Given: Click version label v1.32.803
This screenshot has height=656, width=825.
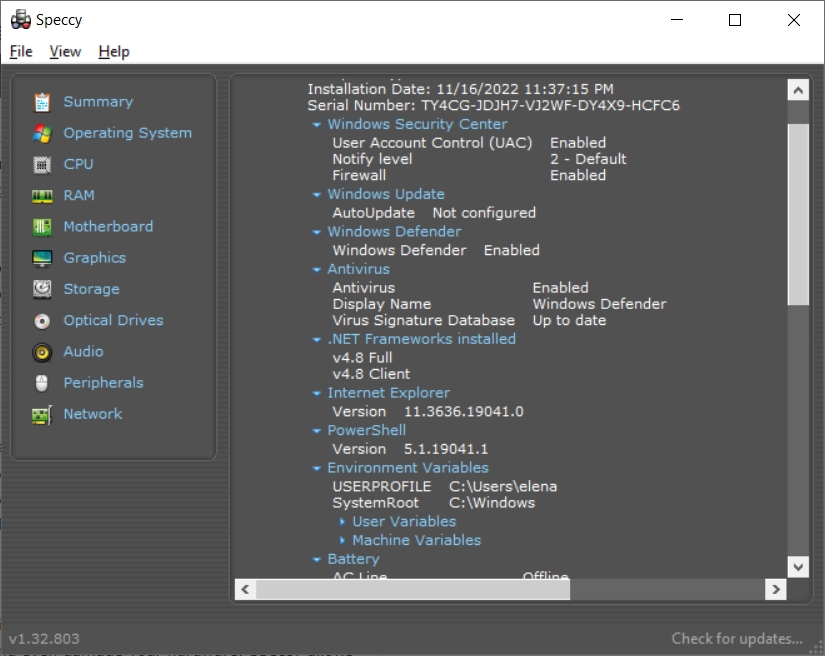Looking at the screenshot, I should [x=44, y=639].
